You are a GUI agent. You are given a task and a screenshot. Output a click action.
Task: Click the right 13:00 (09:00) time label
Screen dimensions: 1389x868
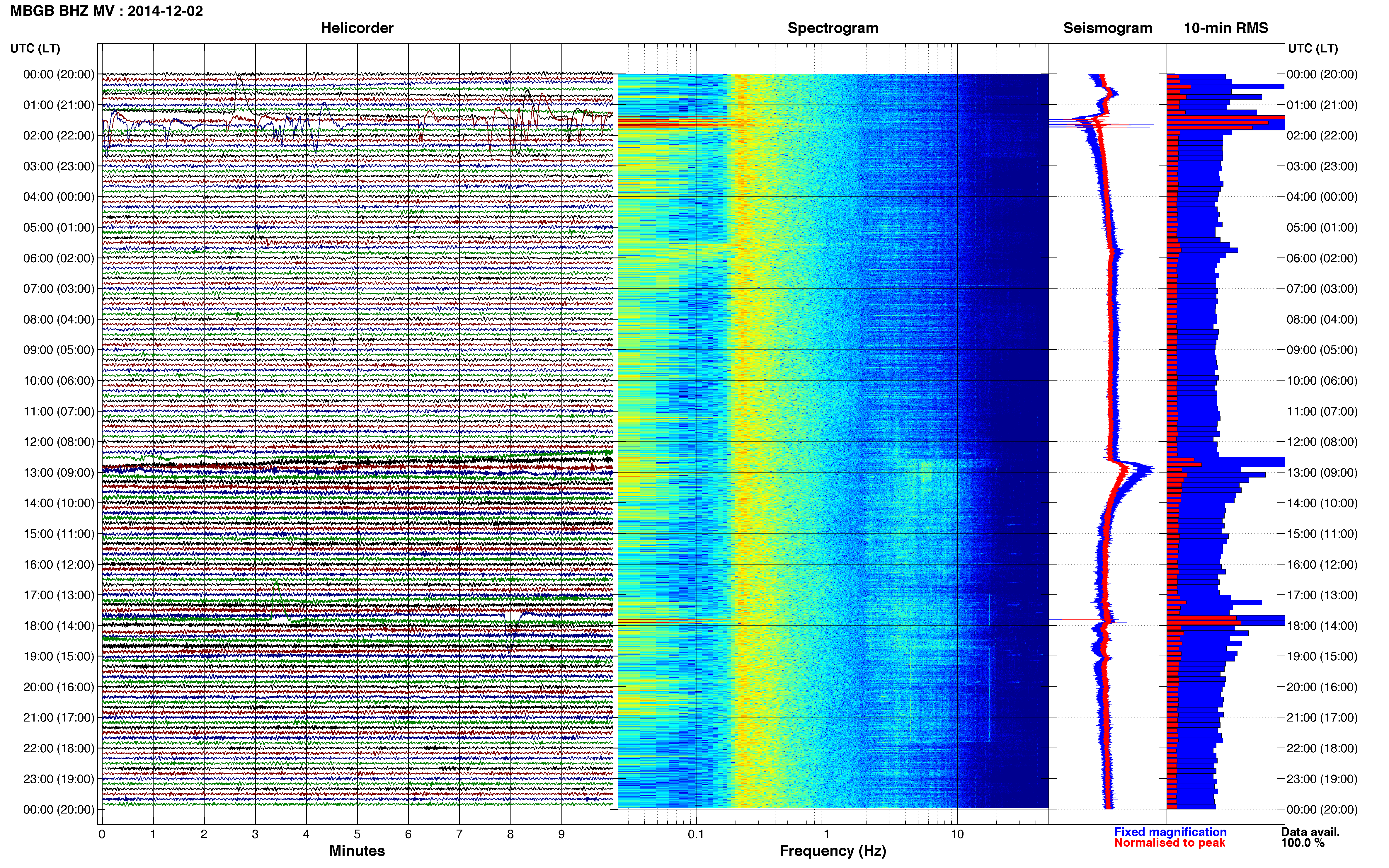click(x=1322, y=473)
